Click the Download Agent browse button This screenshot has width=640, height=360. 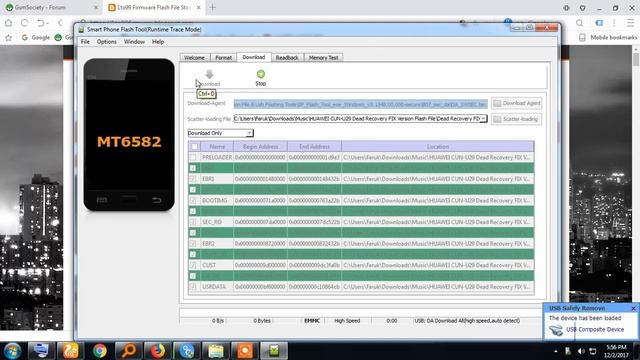coord(516,103)
